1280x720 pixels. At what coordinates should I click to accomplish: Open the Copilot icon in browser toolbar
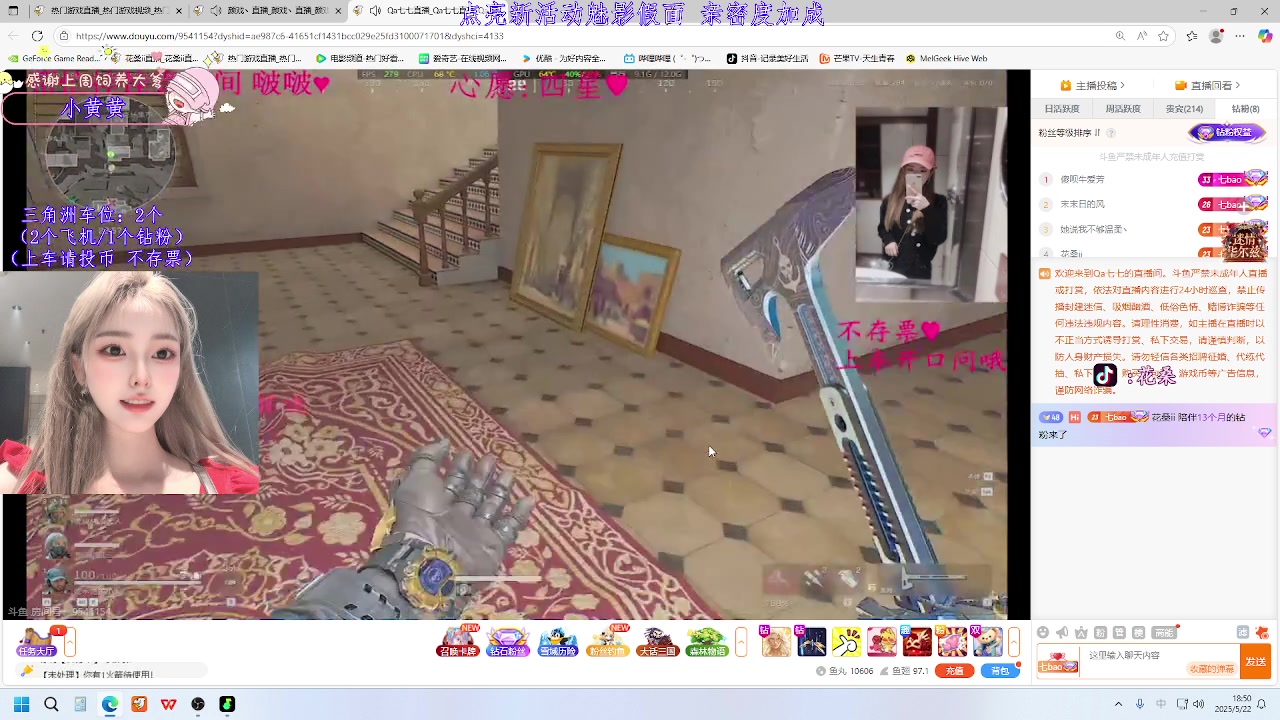1265,36
